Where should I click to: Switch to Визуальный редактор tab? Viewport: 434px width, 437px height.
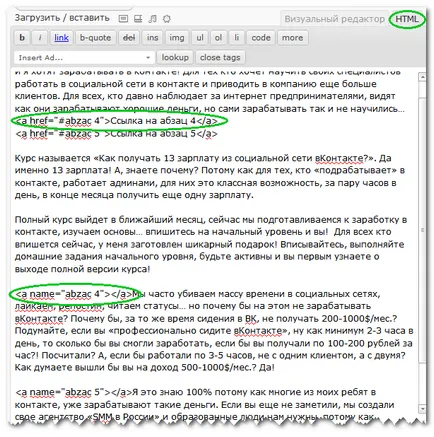click(x=334, y=19)
